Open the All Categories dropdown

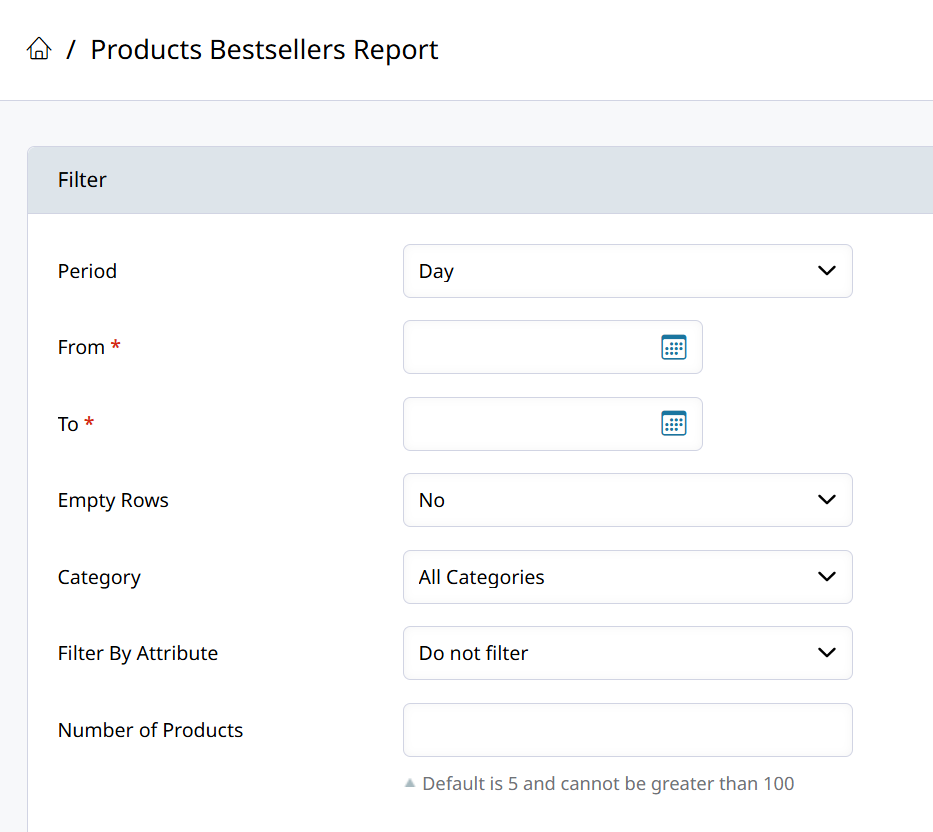pos(627,577)
